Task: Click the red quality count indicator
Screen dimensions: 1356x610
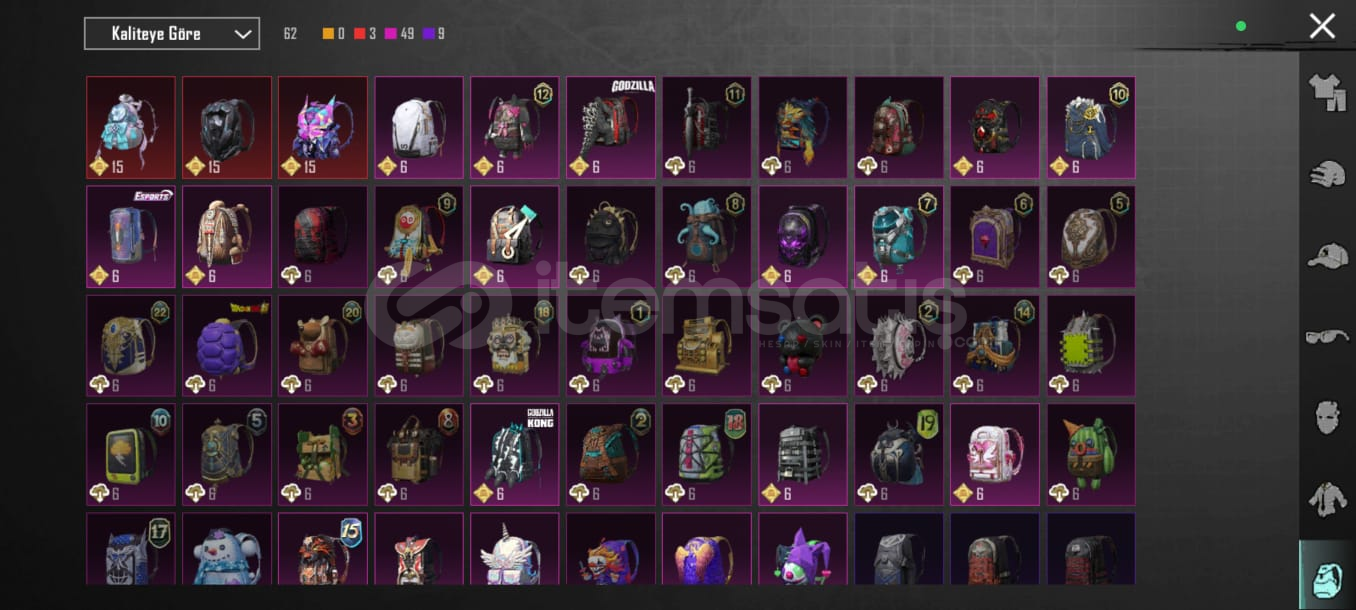Action: point(365,34)
